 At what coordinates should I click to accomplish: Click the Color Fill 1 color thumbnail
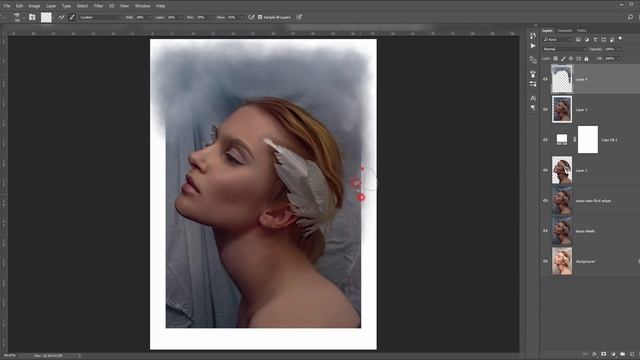[562, 140]
